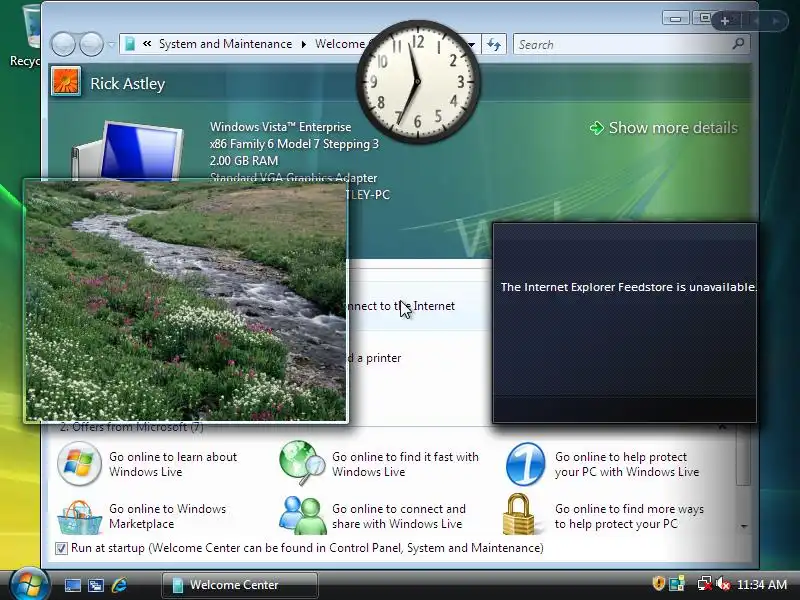The image size is (800, 600).
Task: Click the computer monitor icon in Welcome Center
Action: click(129, 151)
